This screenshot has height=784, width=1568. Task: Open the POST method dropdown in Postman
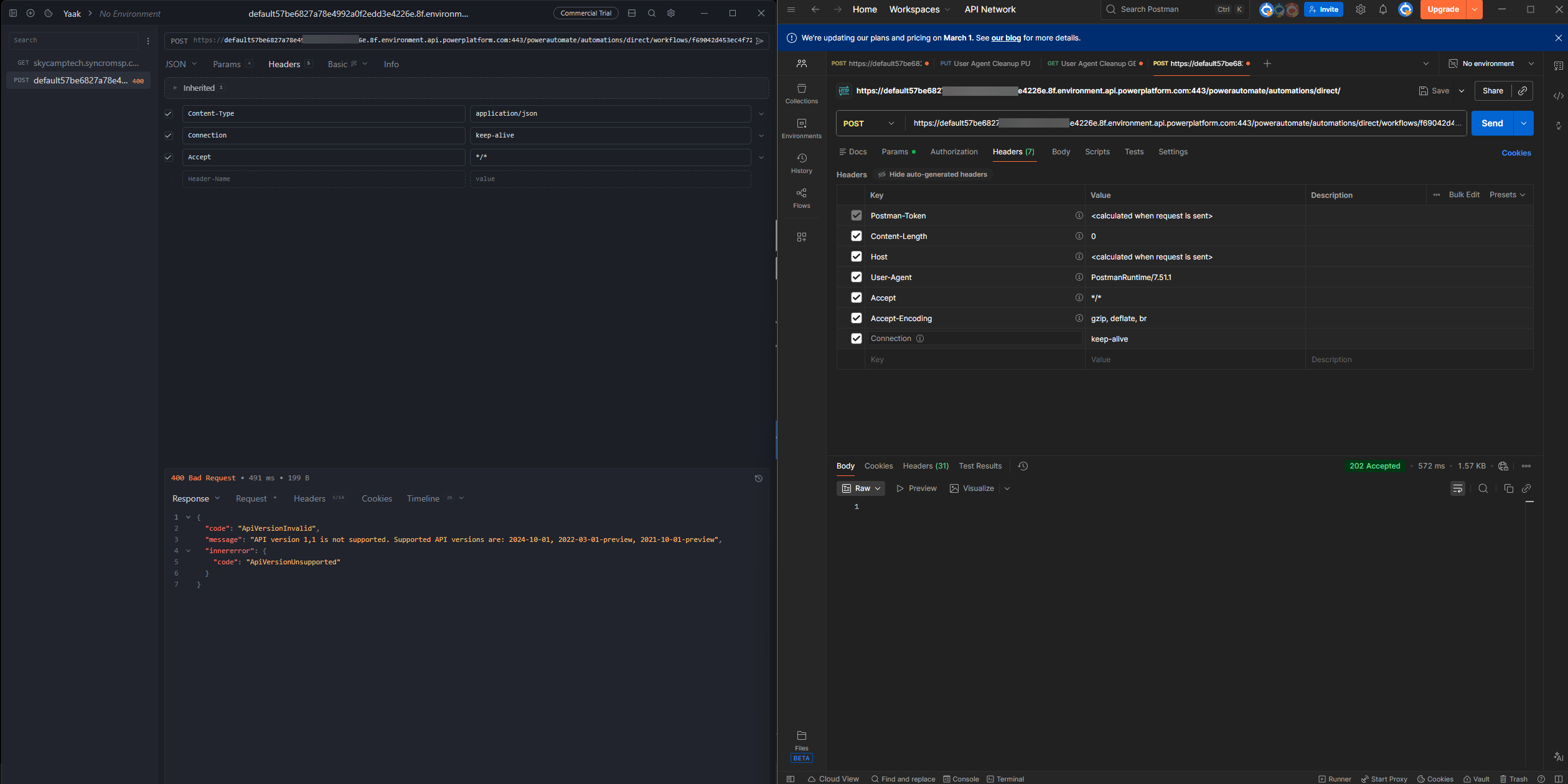point(869,123)
